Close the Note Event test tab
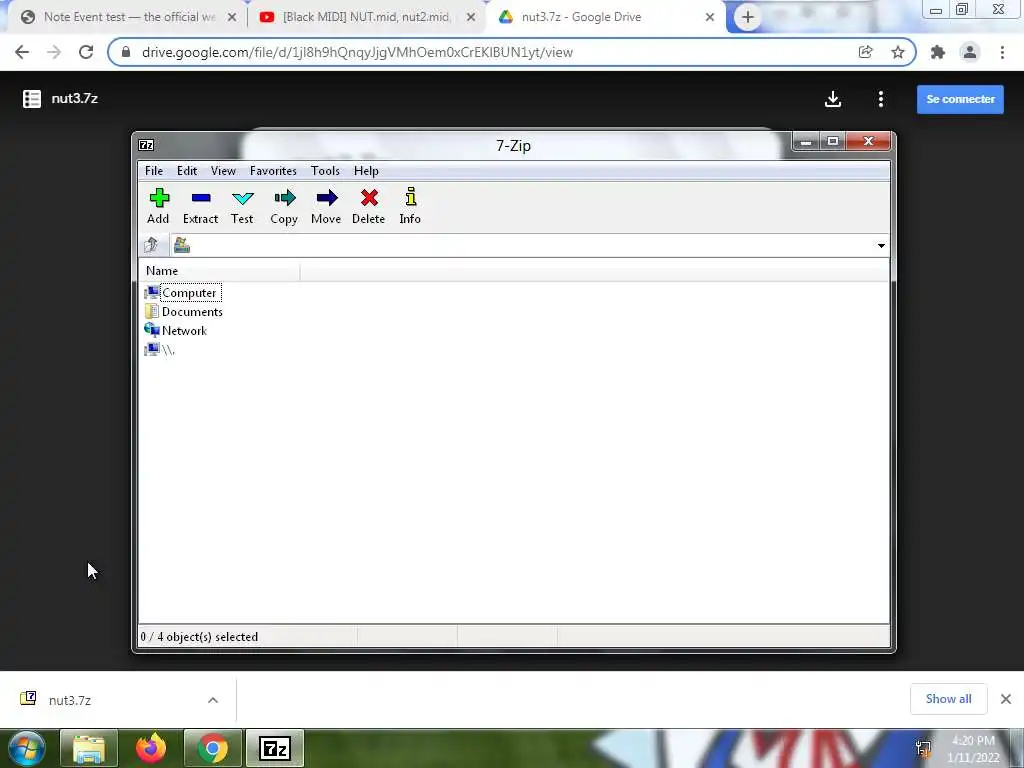 tap(232, 18)
